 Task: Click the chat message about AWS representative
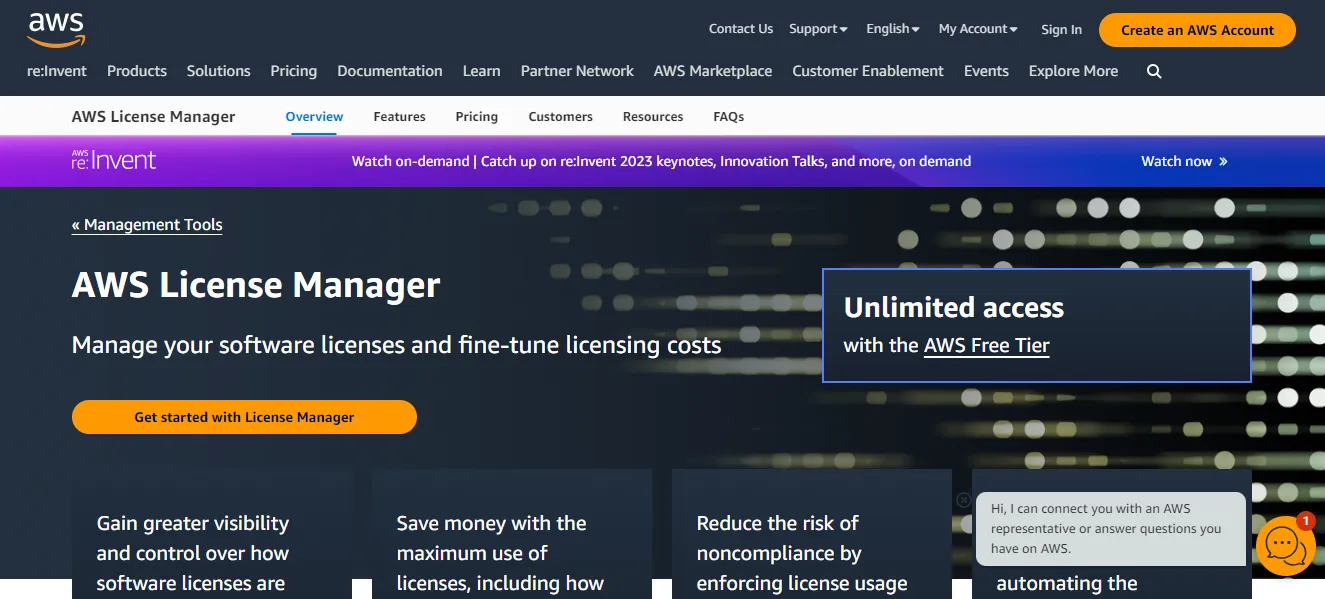pyautogui.click(x=1111, y=528)
